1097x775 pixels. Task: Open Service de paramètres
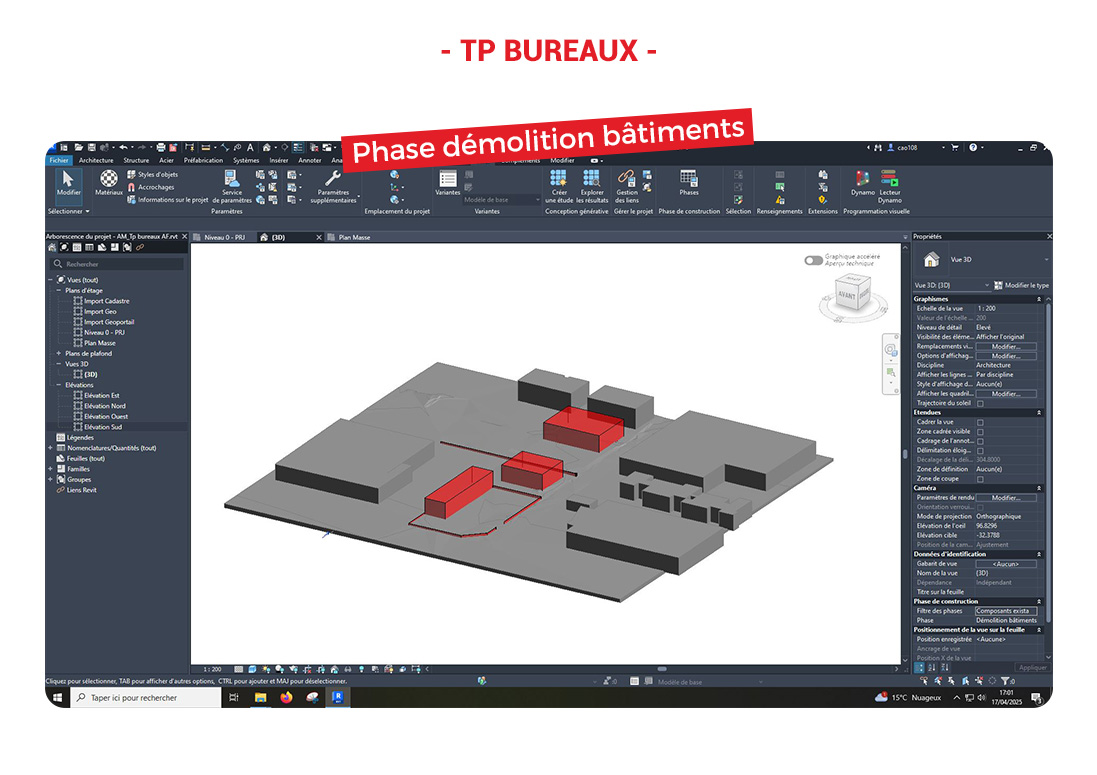[x=232, y=186]
